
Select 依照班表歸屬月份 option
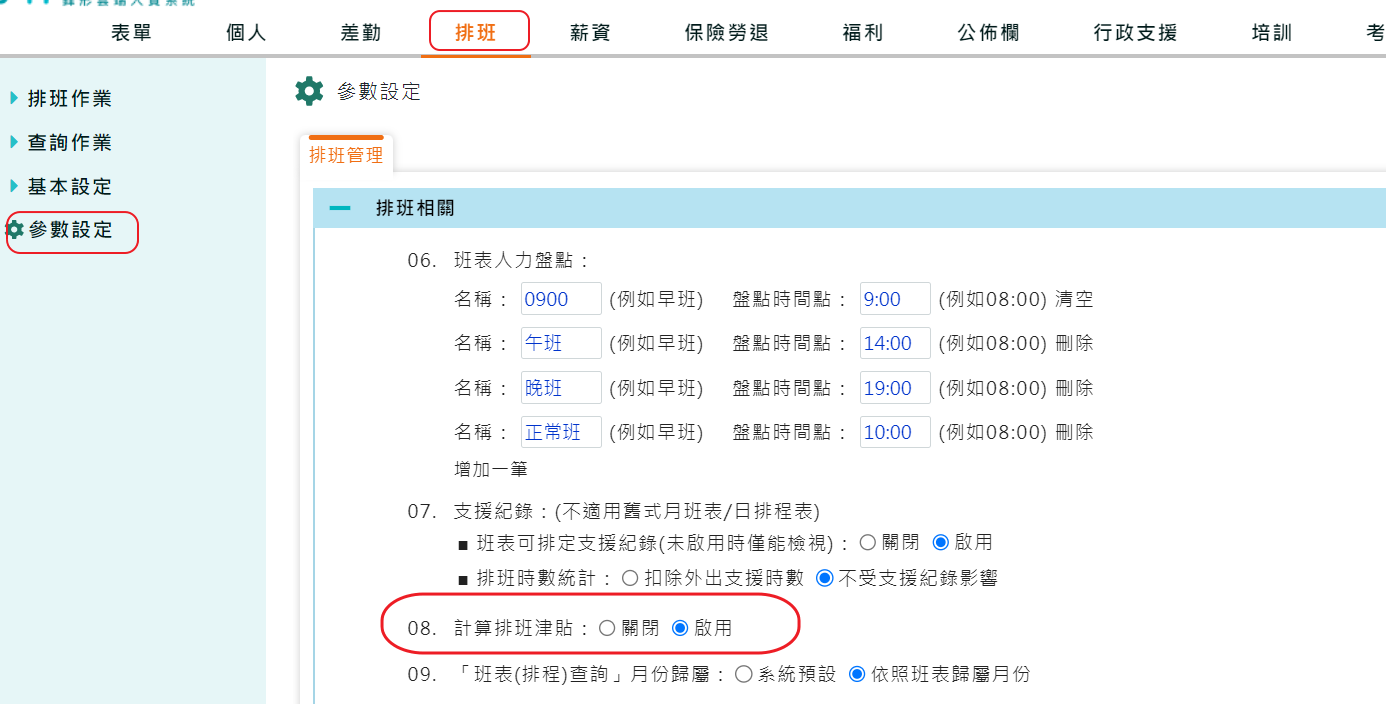856,673
